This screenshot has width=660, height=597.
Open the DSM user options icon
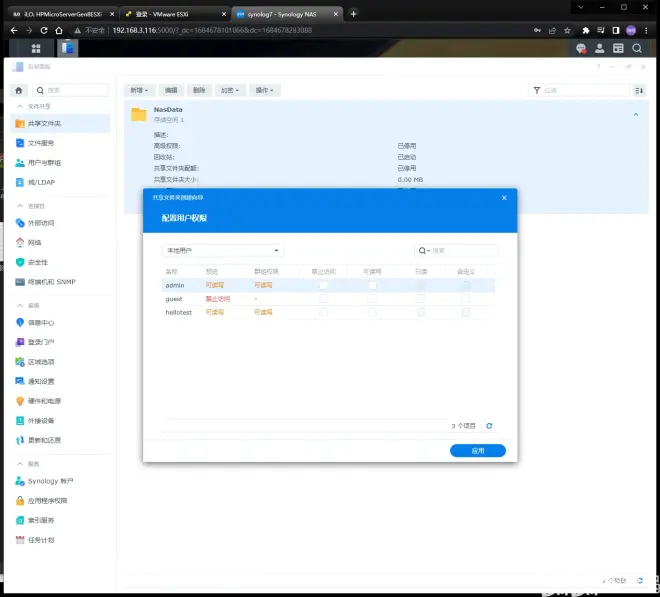click(x=599, y=48)
